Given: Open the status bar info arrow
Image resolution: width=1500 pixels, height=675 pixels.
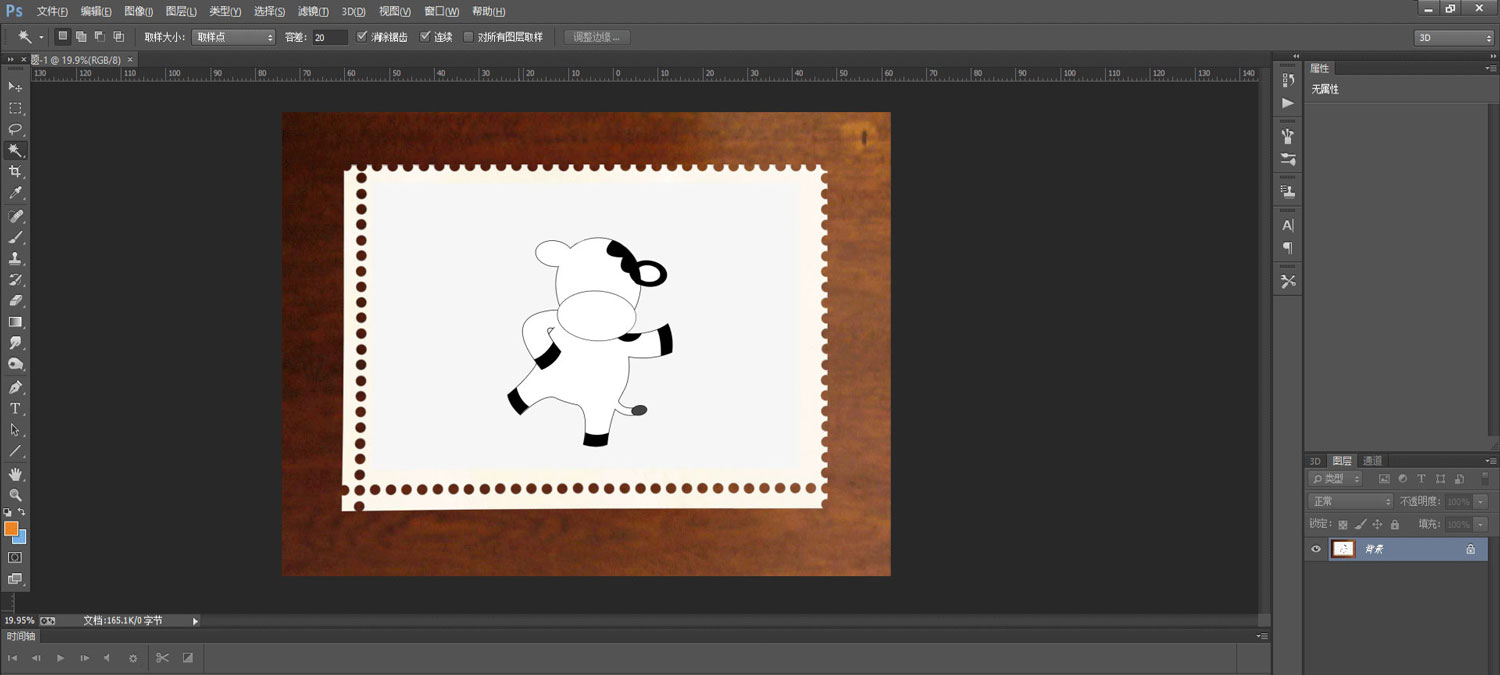Looking at the screenshot, I should pyautogui.click(x=195, y=621).
